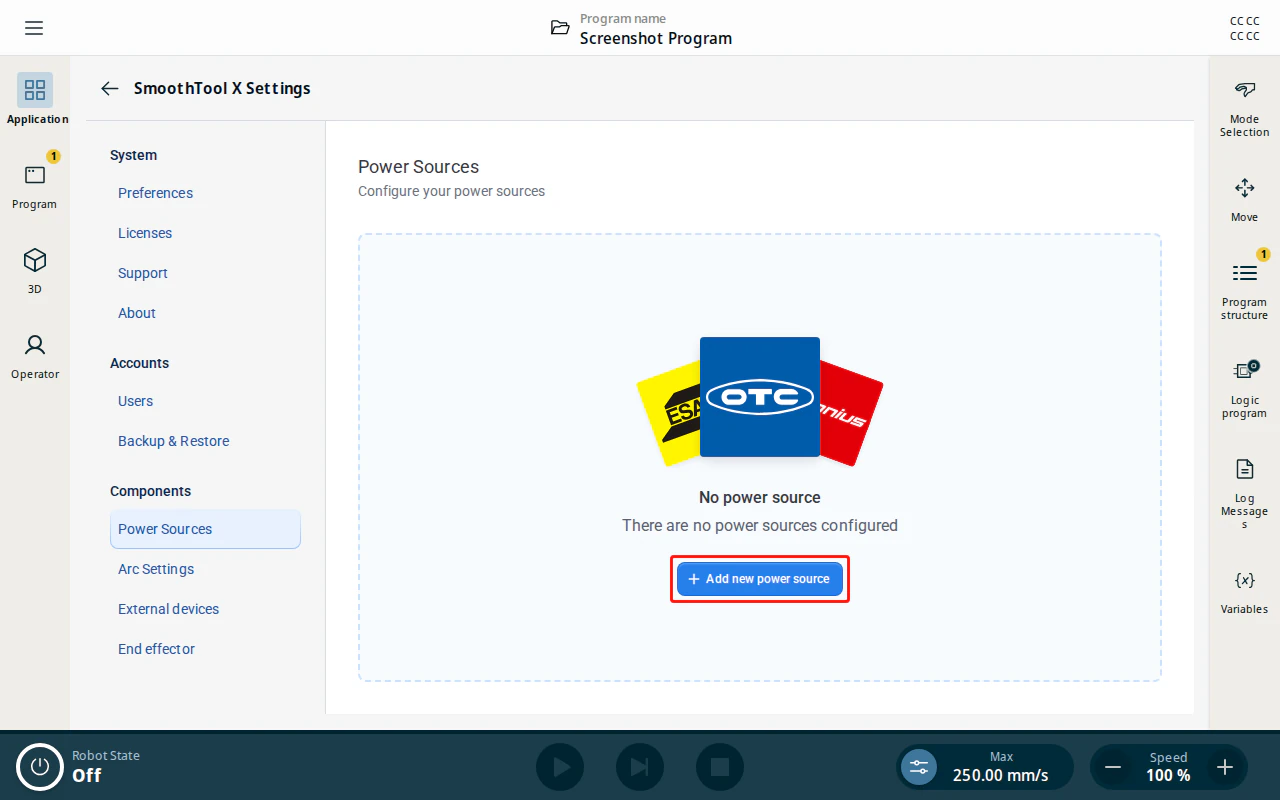The height and width of the screenshot is (800, 1280).
Task: Click the No power source message
Action: (760, 497)
